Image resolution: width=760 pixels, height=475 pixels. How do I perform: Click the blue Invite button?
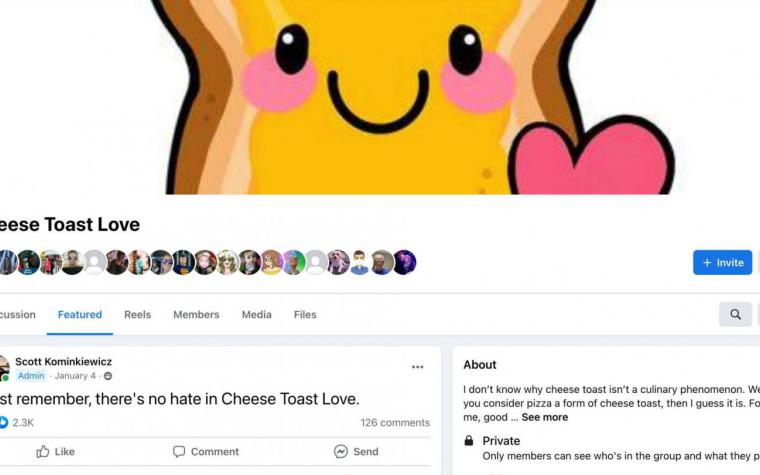point(722,262)
